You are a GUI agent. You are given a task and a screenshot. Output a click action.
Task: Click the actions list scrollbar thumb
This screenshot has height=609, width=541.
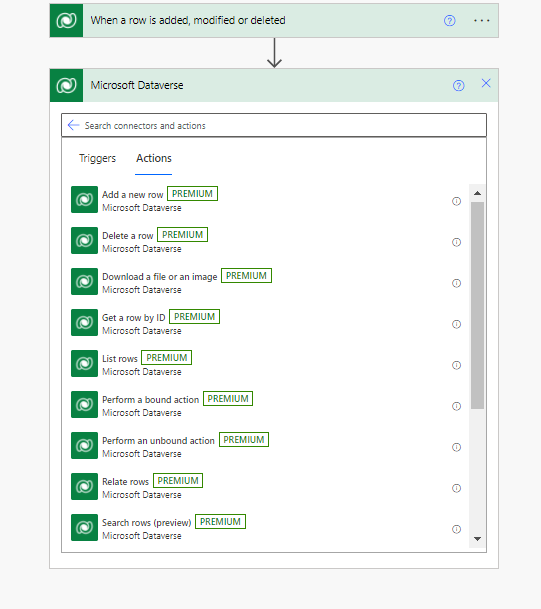click(x=477, y=305)
